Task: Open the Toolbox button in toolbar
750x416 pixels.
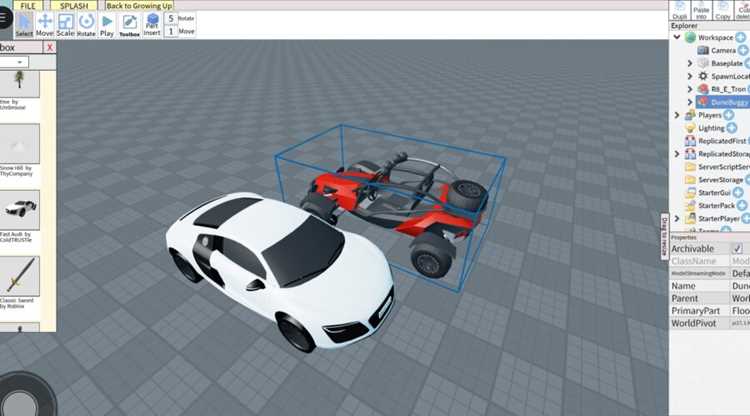Action: click(x=129, y=25)
